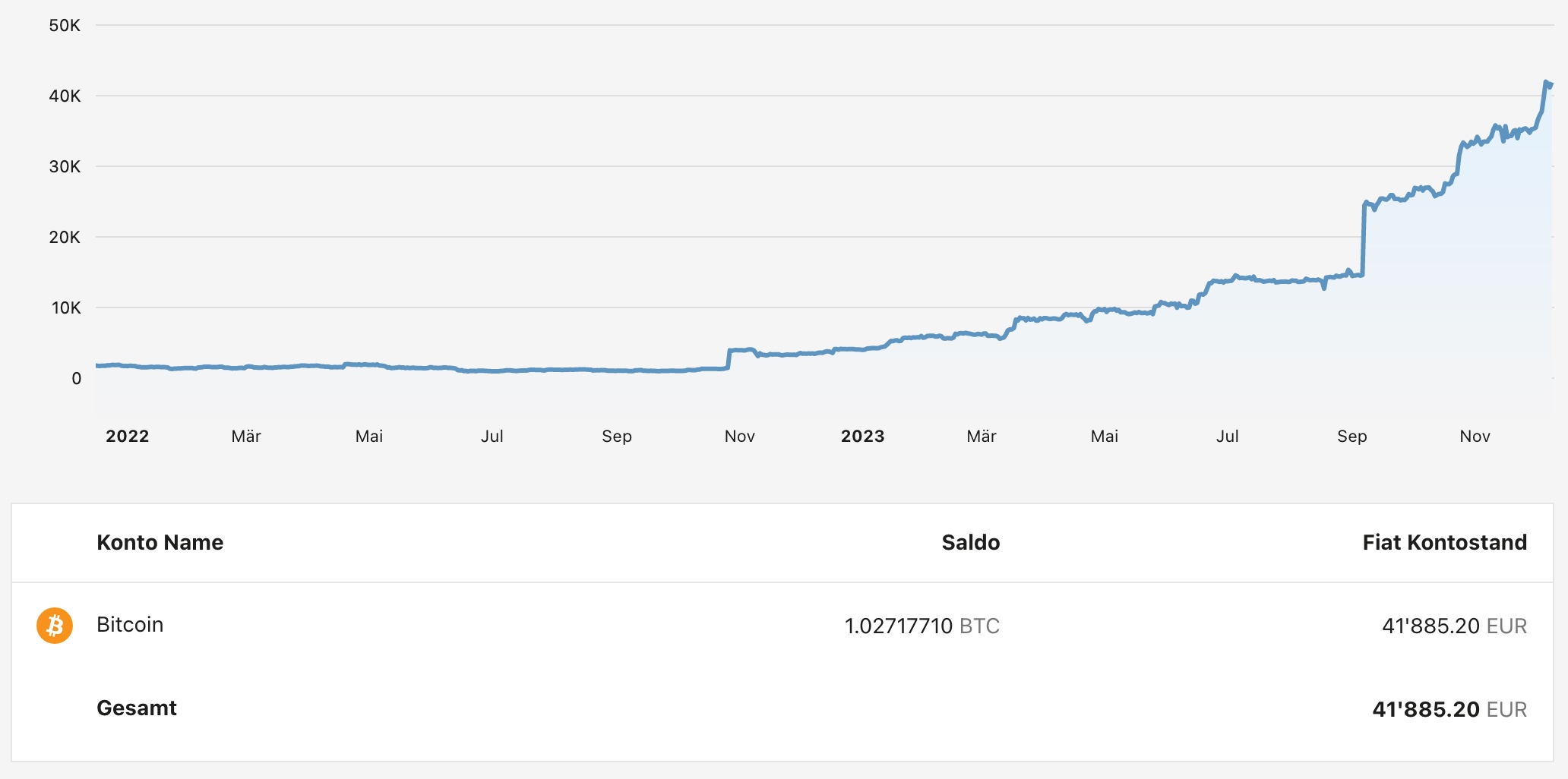Click the Nov axis label preceding 2023
The image size is (1568, 779).
739,436
